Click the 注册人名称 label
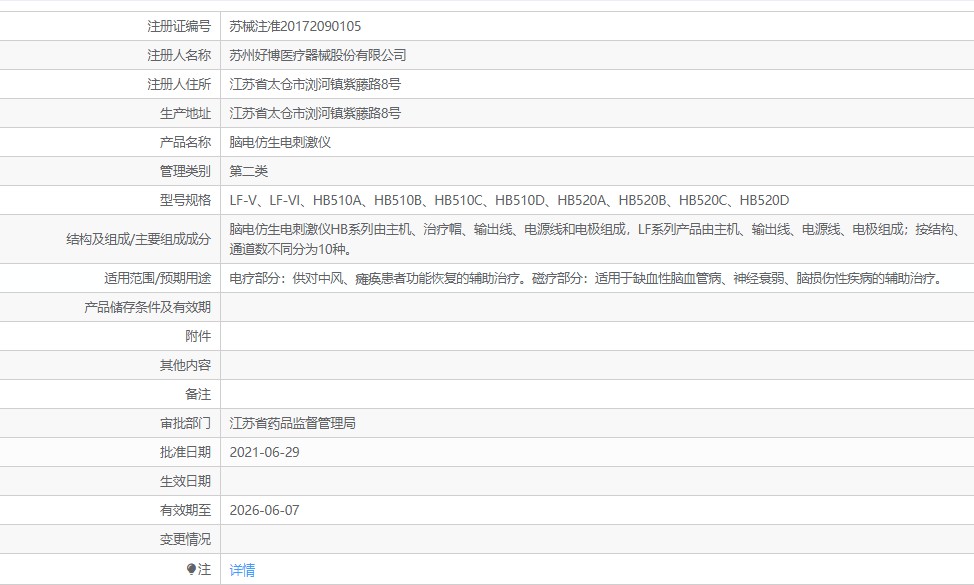 point(179,55)
